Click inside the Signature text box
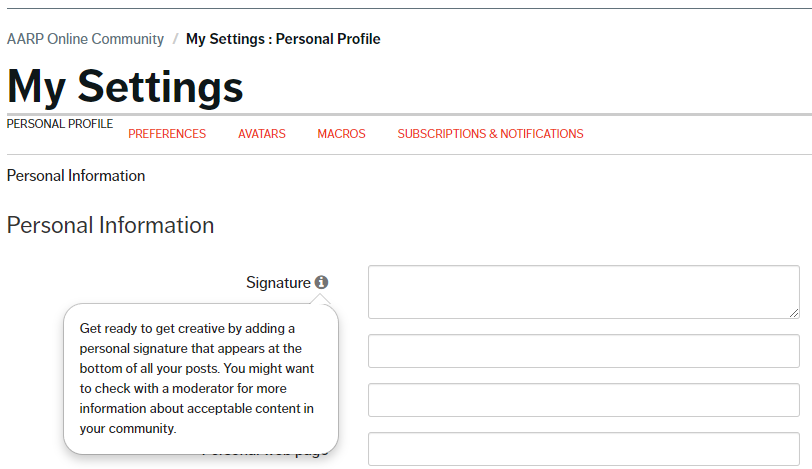Image resolution: width=812 pixels, height=469 pixels. tap(583, 292)
